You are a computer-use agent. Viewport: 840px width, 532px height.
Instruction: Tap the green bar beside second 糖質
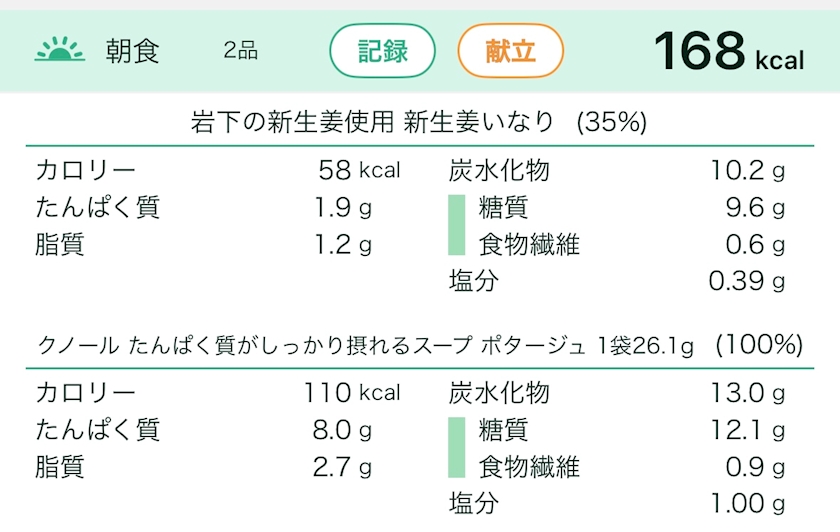tap(457, 448)
